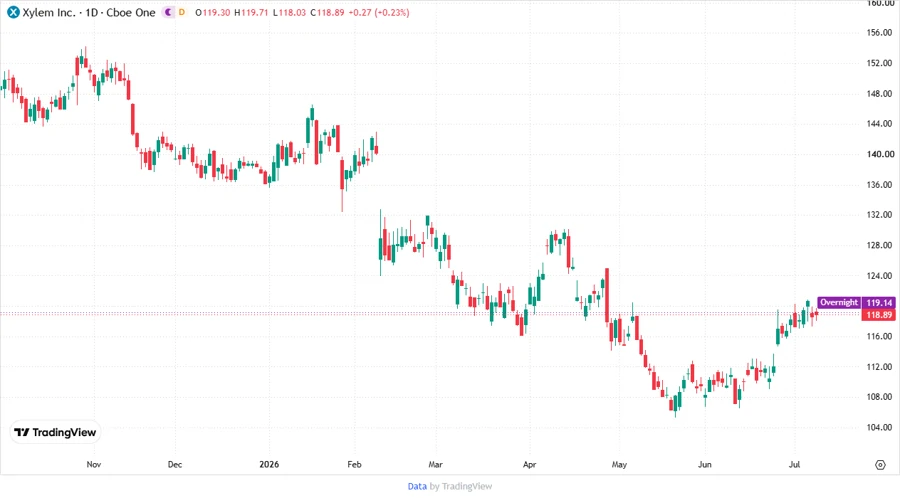900x498 pixels.
Task: Click the red 118.89 last price tag
Action: tap(879, 315)
